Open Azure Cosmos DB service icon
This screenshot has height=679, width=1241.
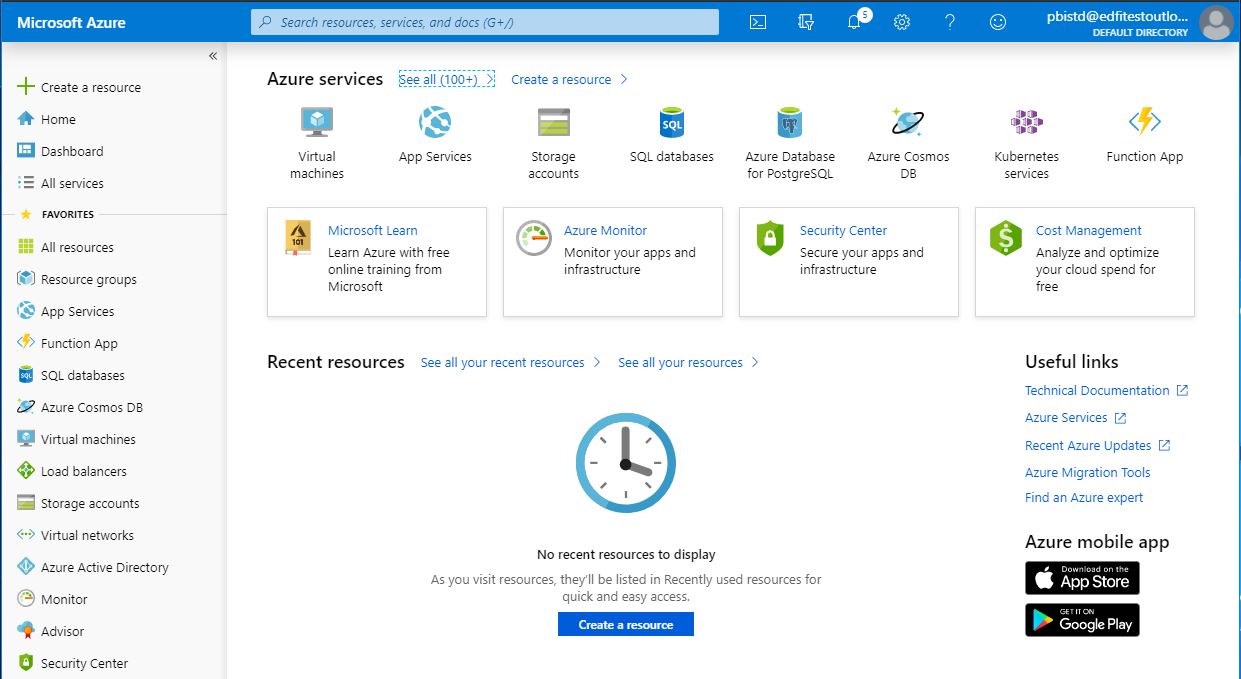[x=908, y=123]
